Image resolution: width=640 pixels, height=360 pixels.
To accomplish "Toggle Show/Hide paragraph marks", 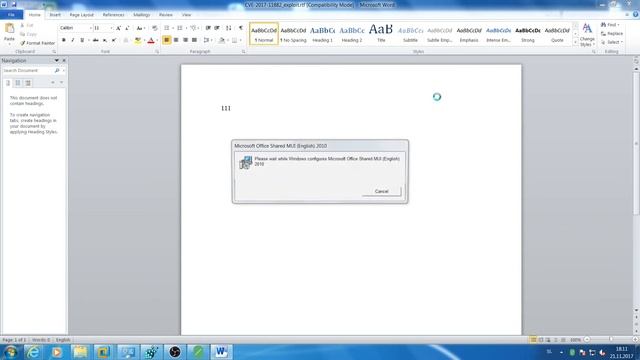I will click(x=241, y=28).
